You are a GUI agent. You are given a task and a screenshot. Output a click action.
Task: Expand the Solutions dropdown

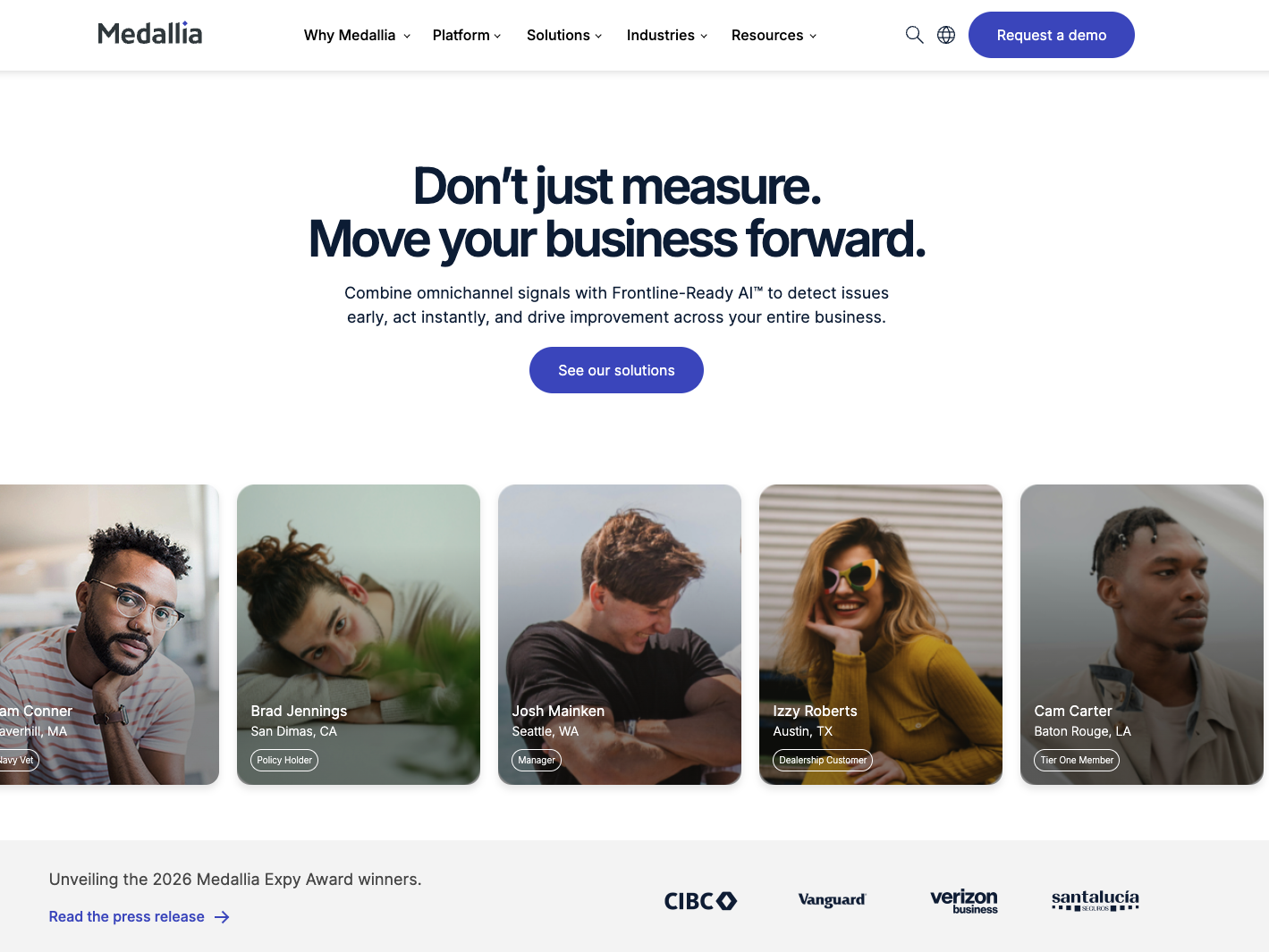tap(564, 35)
